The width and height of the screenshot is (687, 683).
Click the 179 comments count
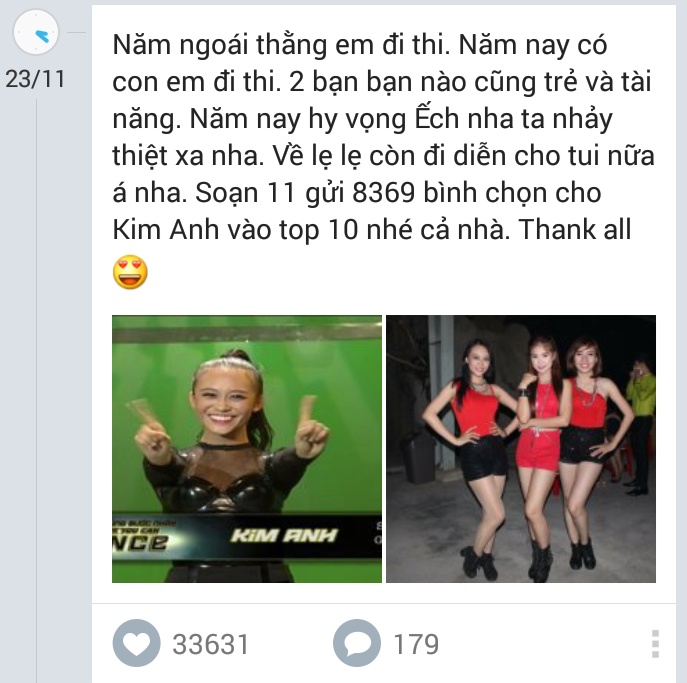pos(416,644)
